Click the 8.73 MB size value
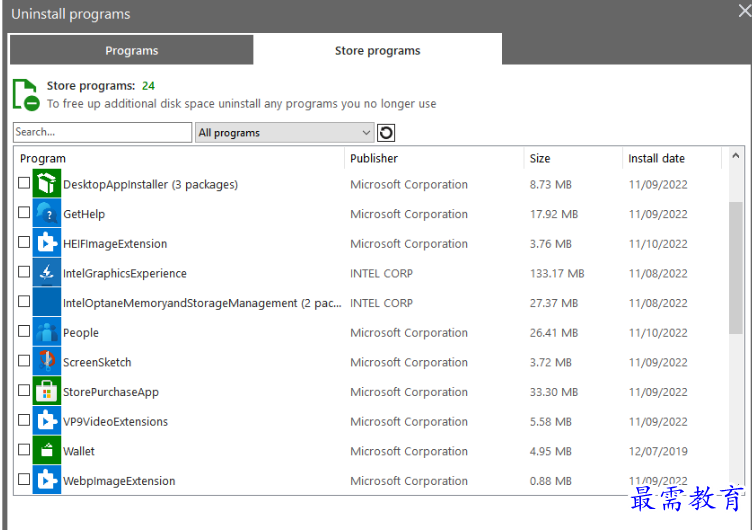 tap(551, 185)
